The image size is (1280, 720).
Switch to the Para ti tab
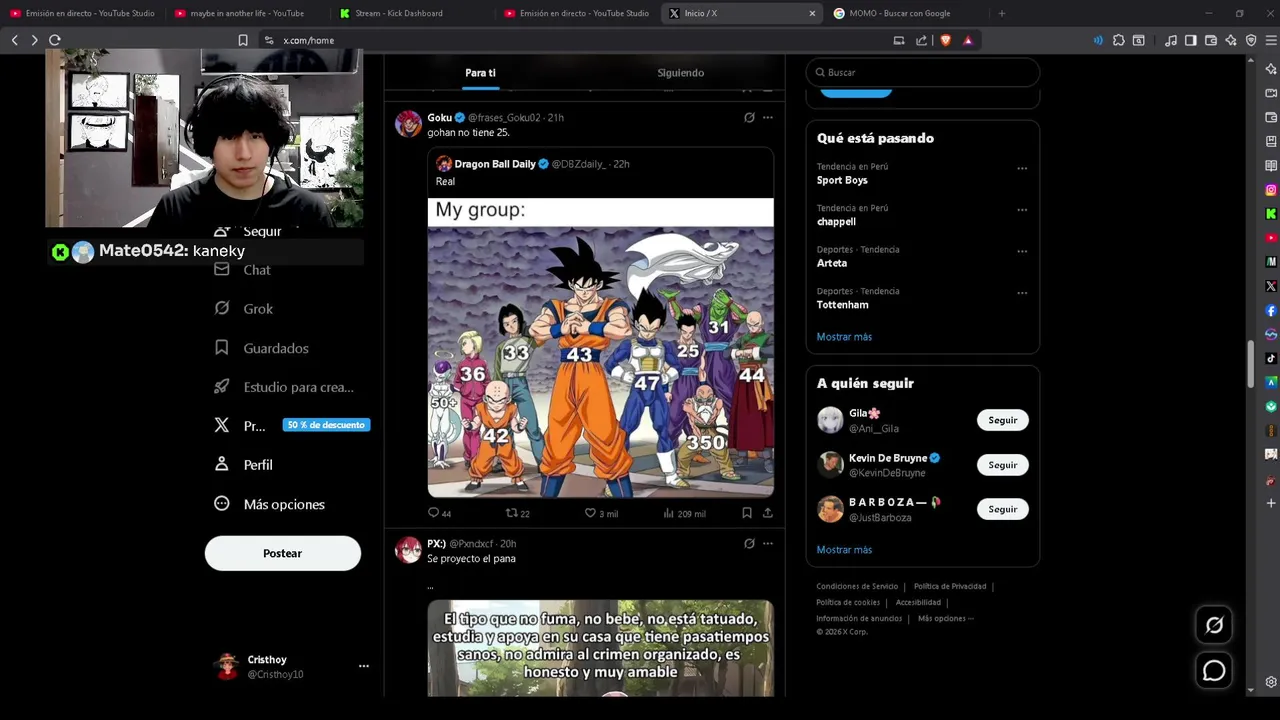pyautogui.click(x=480, y=73)
